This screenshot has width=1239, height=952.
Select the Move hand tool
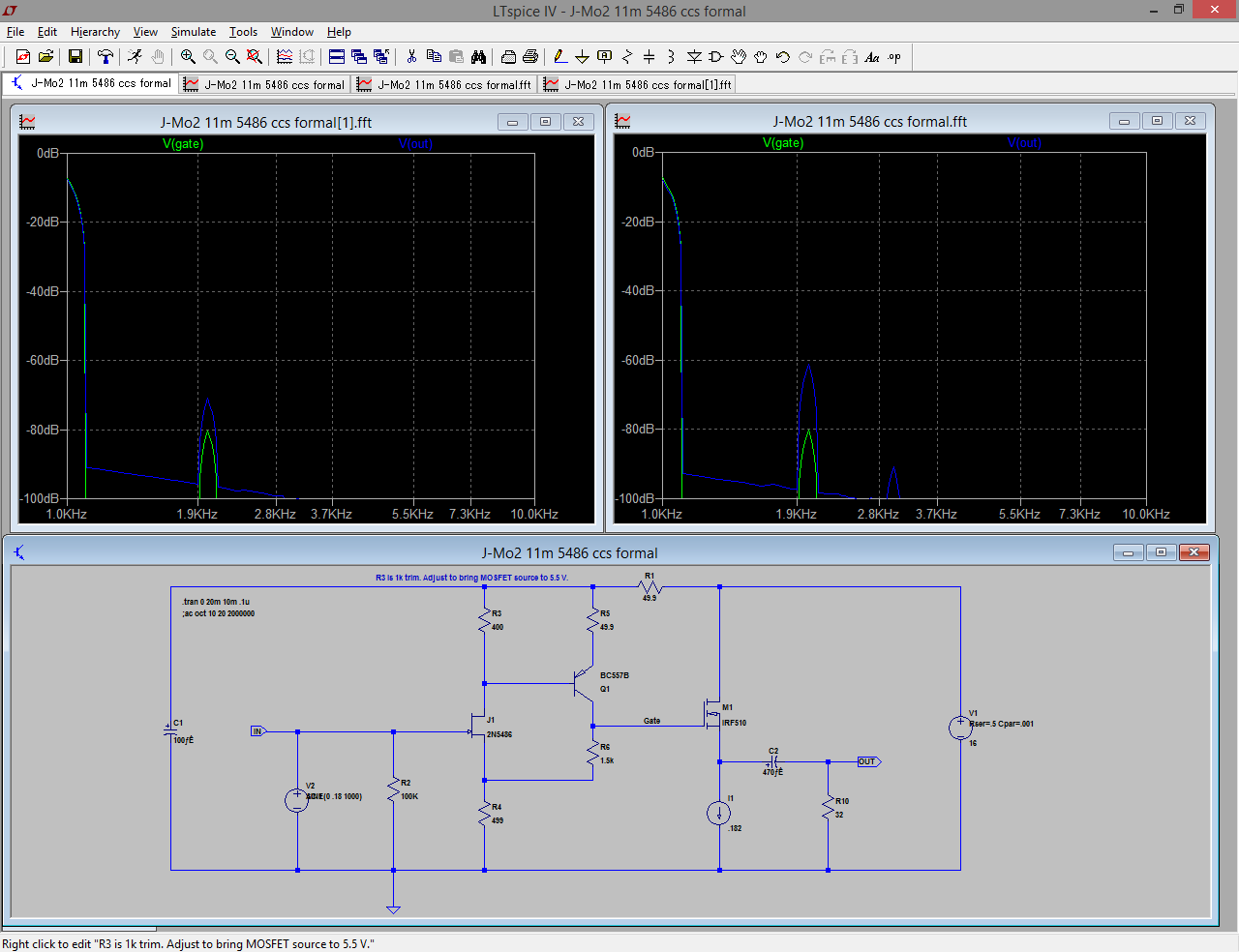point(739,57)
